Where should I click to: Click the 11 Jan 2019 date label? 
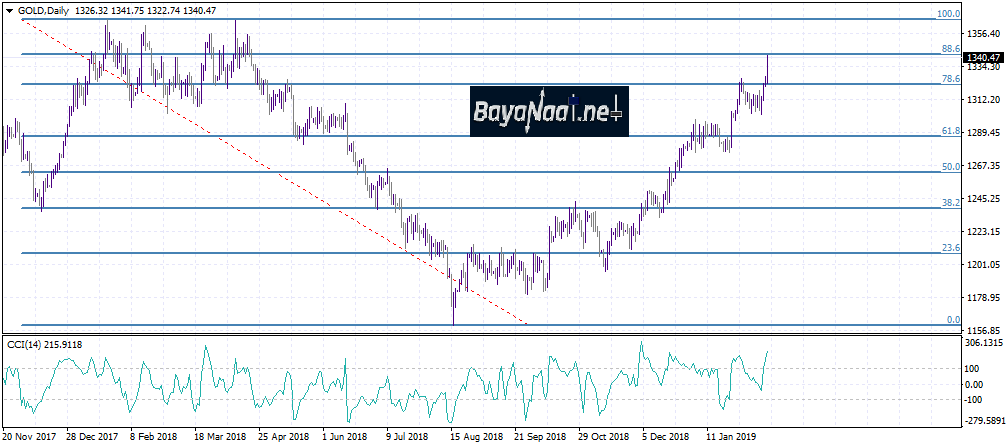(730, 436)
